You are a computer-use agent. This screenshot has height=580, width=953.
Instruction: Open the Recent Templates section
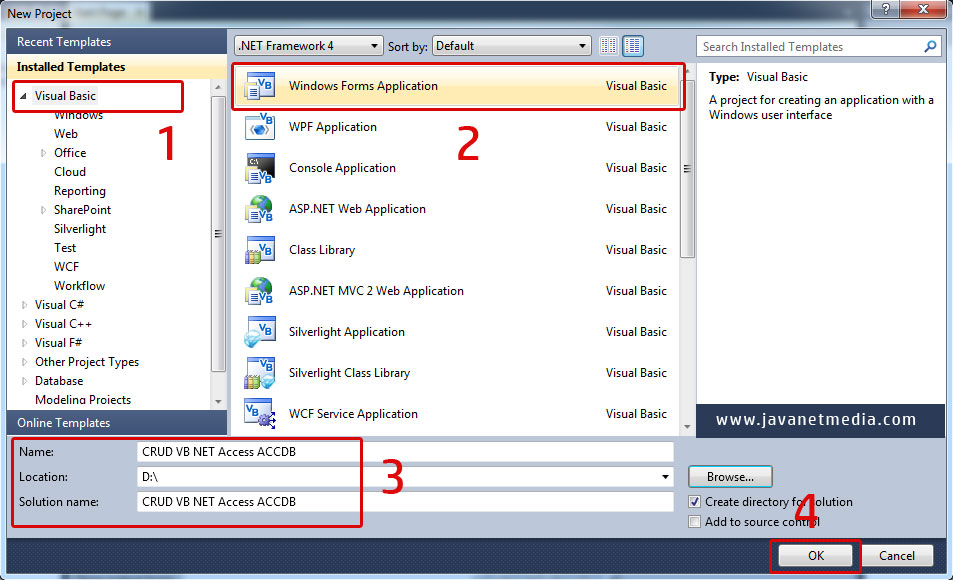click(116, 42)
